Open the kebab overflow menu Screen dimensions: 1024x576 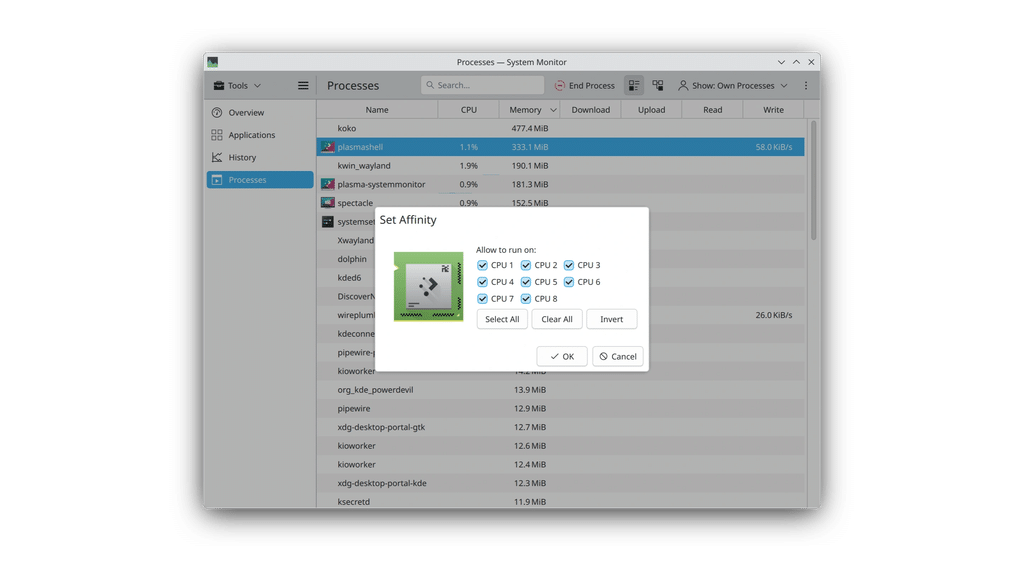[806, 86]
